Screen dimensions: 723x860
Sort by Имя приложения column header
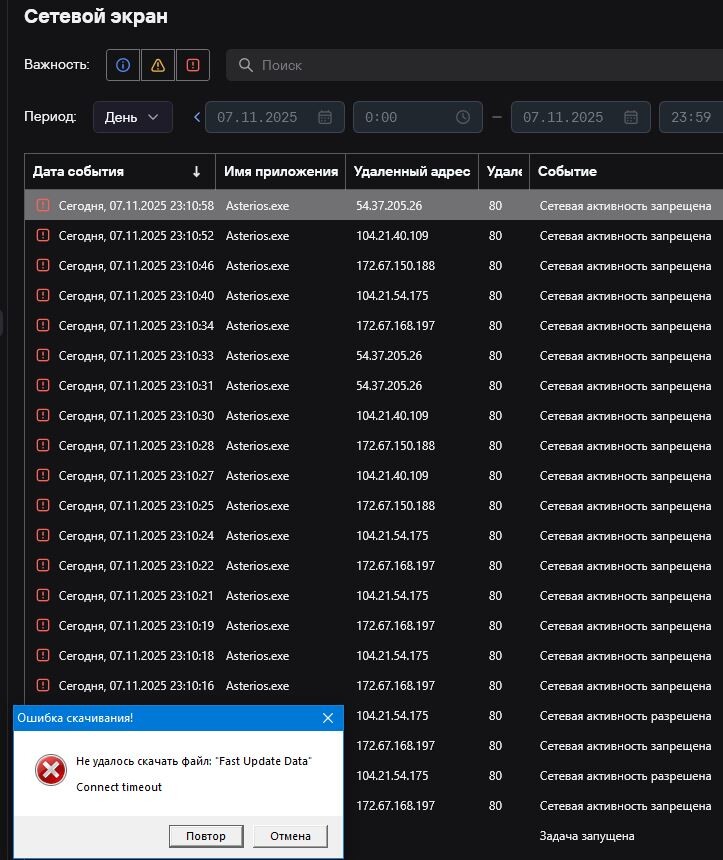281,171
